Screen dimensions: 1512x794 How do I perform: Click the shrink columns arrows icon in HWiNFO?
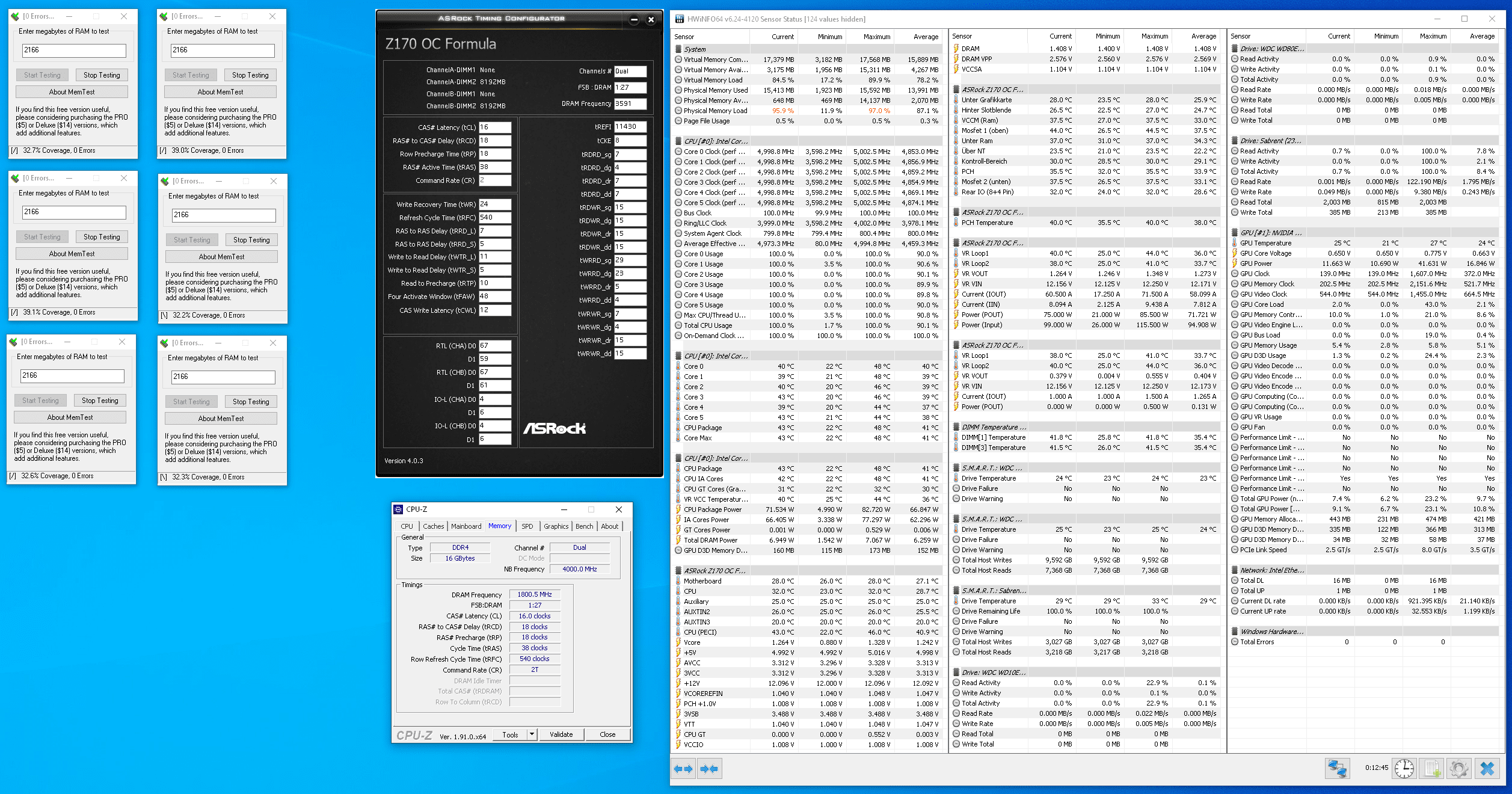point(709,769)
